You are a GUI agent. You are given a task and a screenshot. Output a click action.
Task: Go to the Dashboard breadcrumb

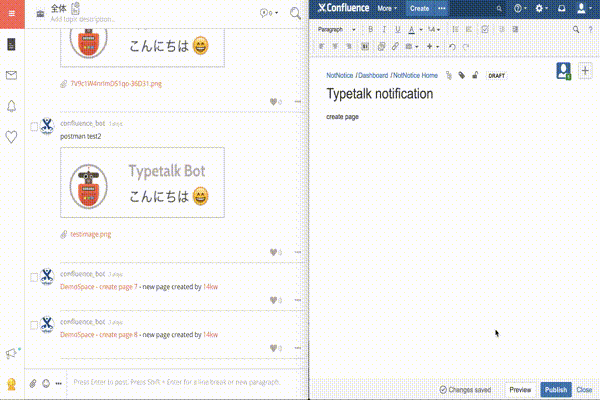(373, 75)
